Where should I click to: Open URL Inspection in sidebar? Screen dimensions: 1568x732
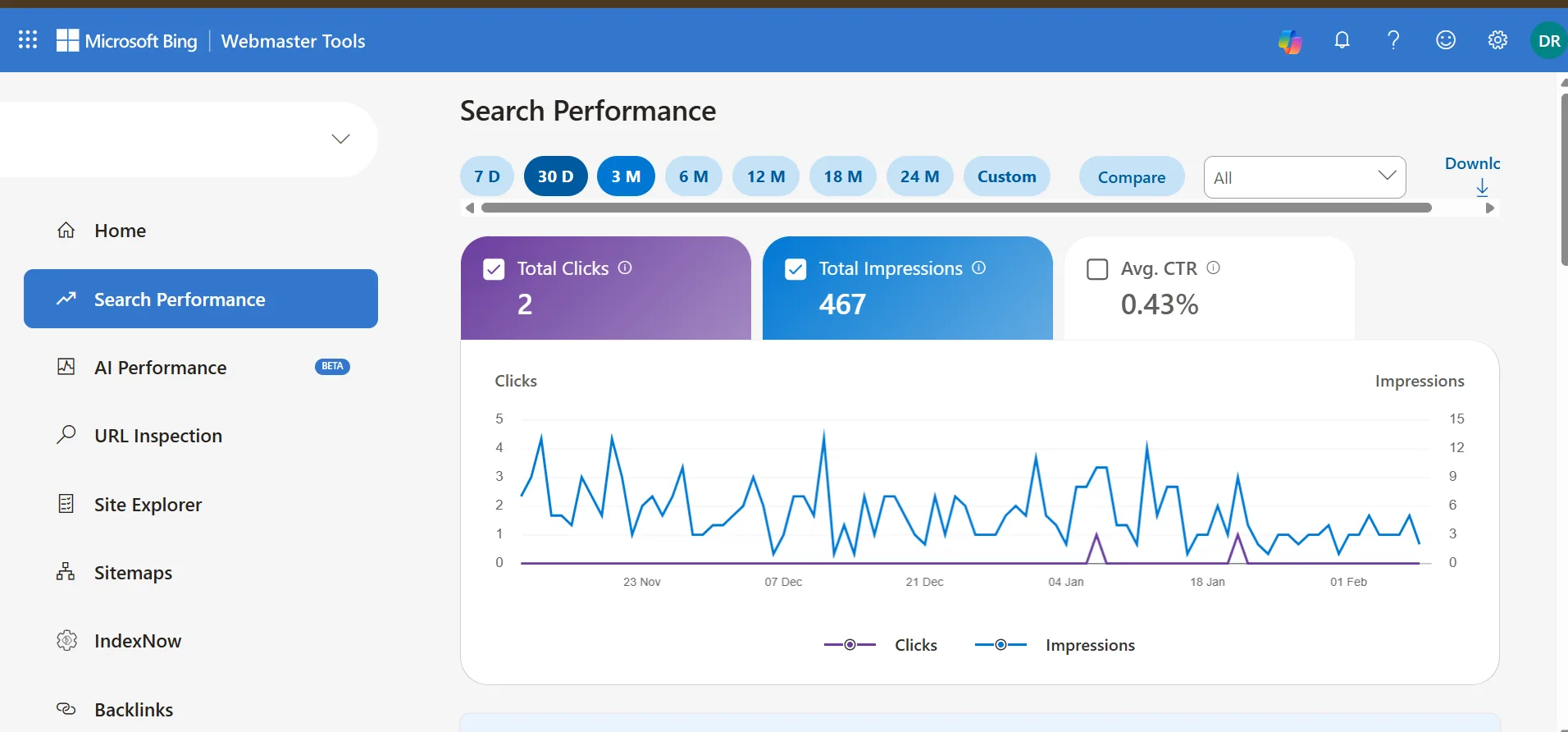pyautogui.click(x=201, y=435)
